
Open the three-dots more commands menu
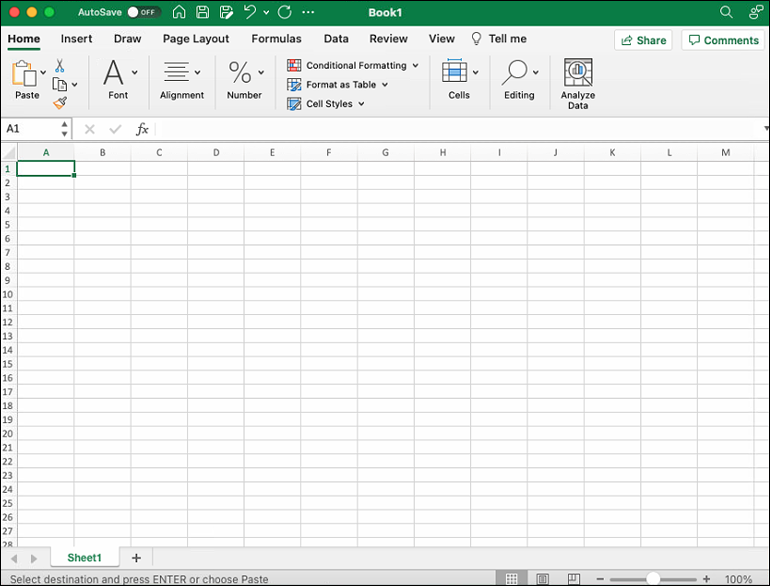(308, 12)
